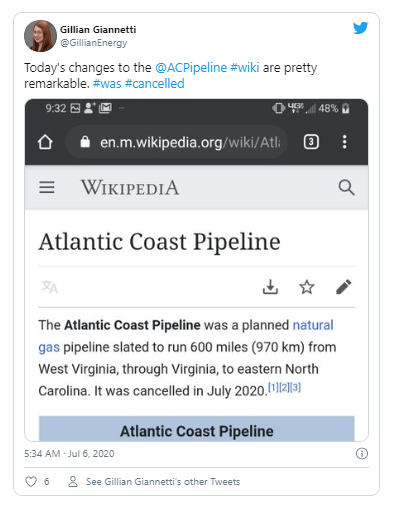Tap the Wikipedia search magnifier icon
The height and width of the screenshot is (508, 401).
[346, 187]
